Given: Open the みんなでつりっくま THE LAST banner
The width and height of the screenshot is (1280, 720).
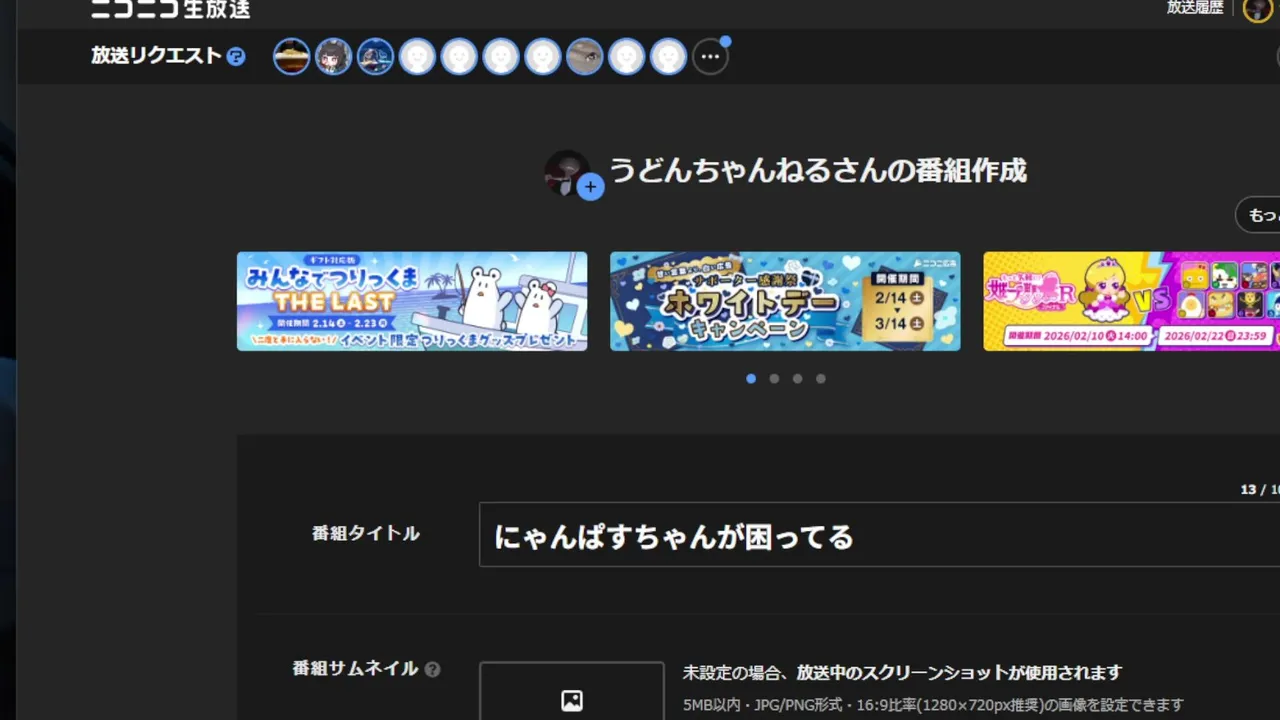Looking at the screenshot, I should (x=412, y=301).
